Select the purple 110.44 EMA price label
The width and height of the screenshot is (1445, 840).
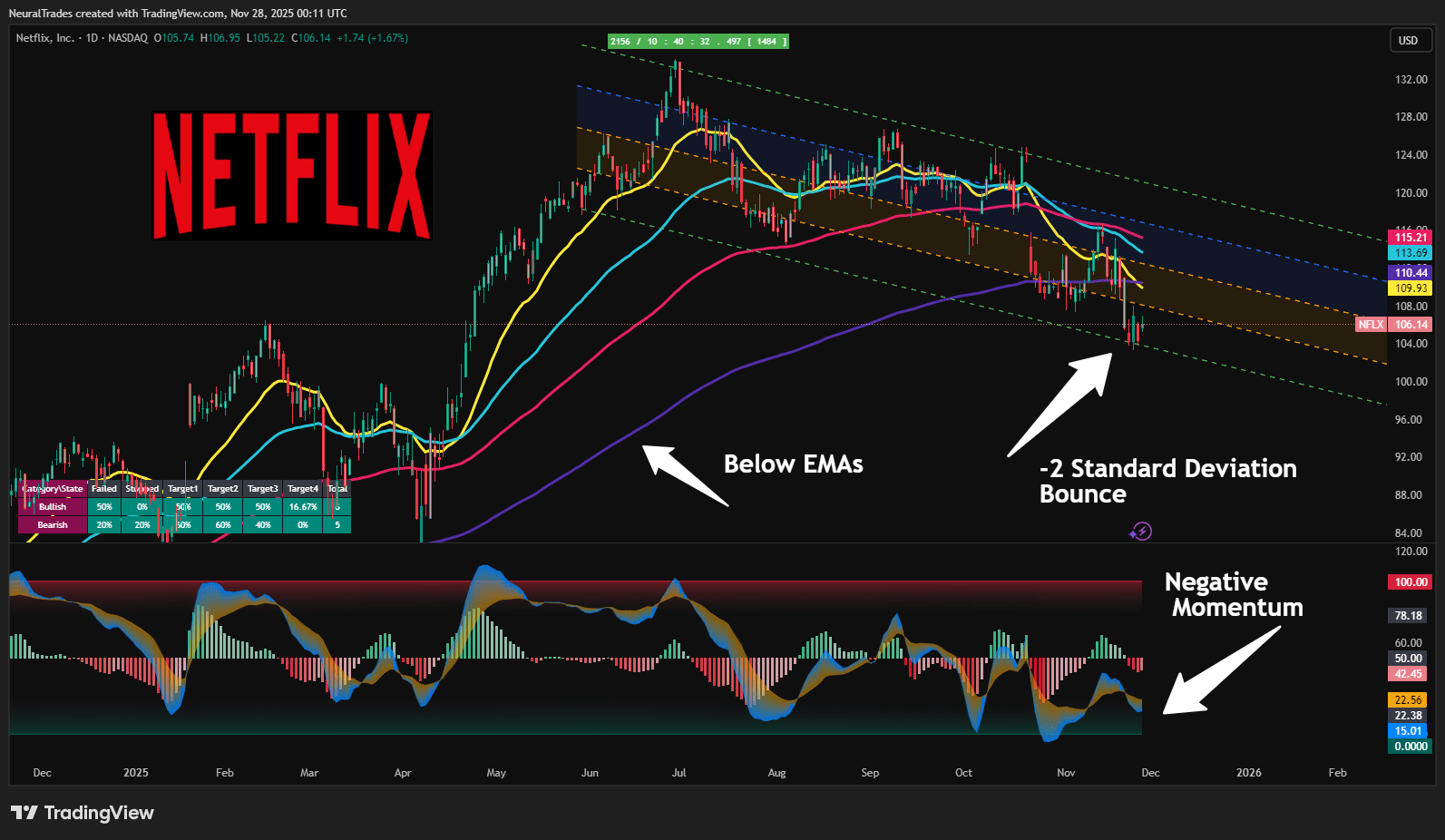point(1411,273)
